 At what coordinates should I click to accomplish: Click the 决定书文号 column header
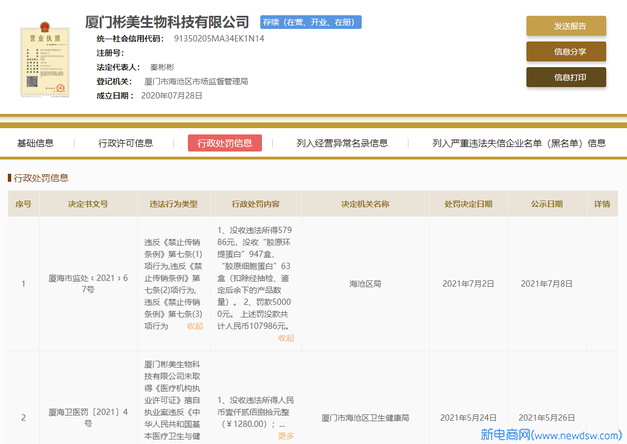88,204
